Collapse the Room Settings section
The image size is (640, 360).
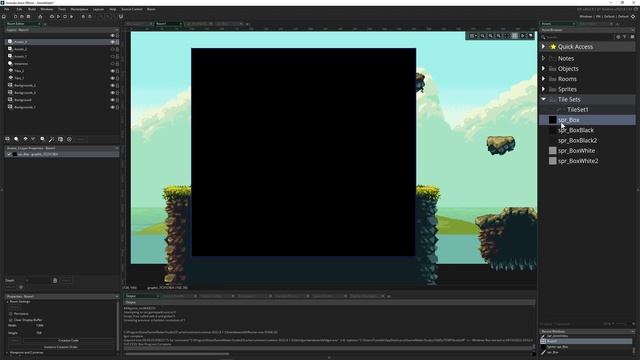7,302
